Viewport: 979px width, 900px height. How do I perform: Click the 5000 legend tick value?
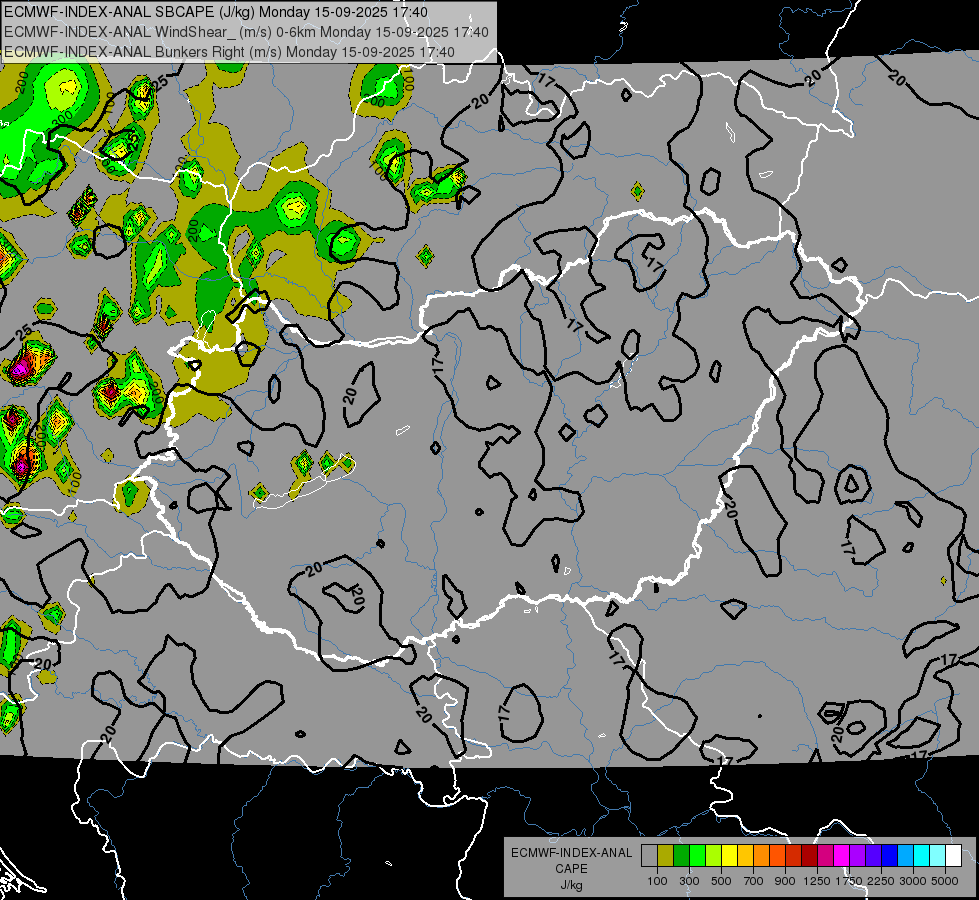click(x=945, y=881)
